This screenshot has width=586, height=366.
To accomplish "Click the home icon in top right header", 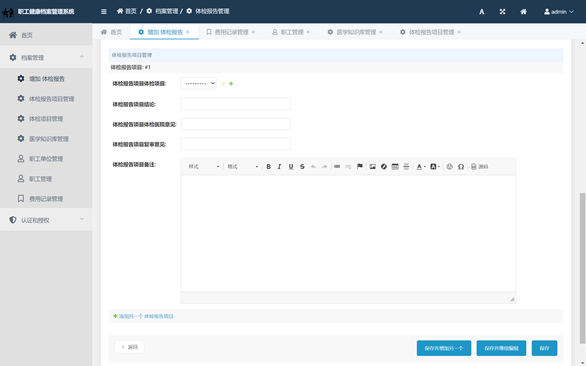I will [523, 12].
